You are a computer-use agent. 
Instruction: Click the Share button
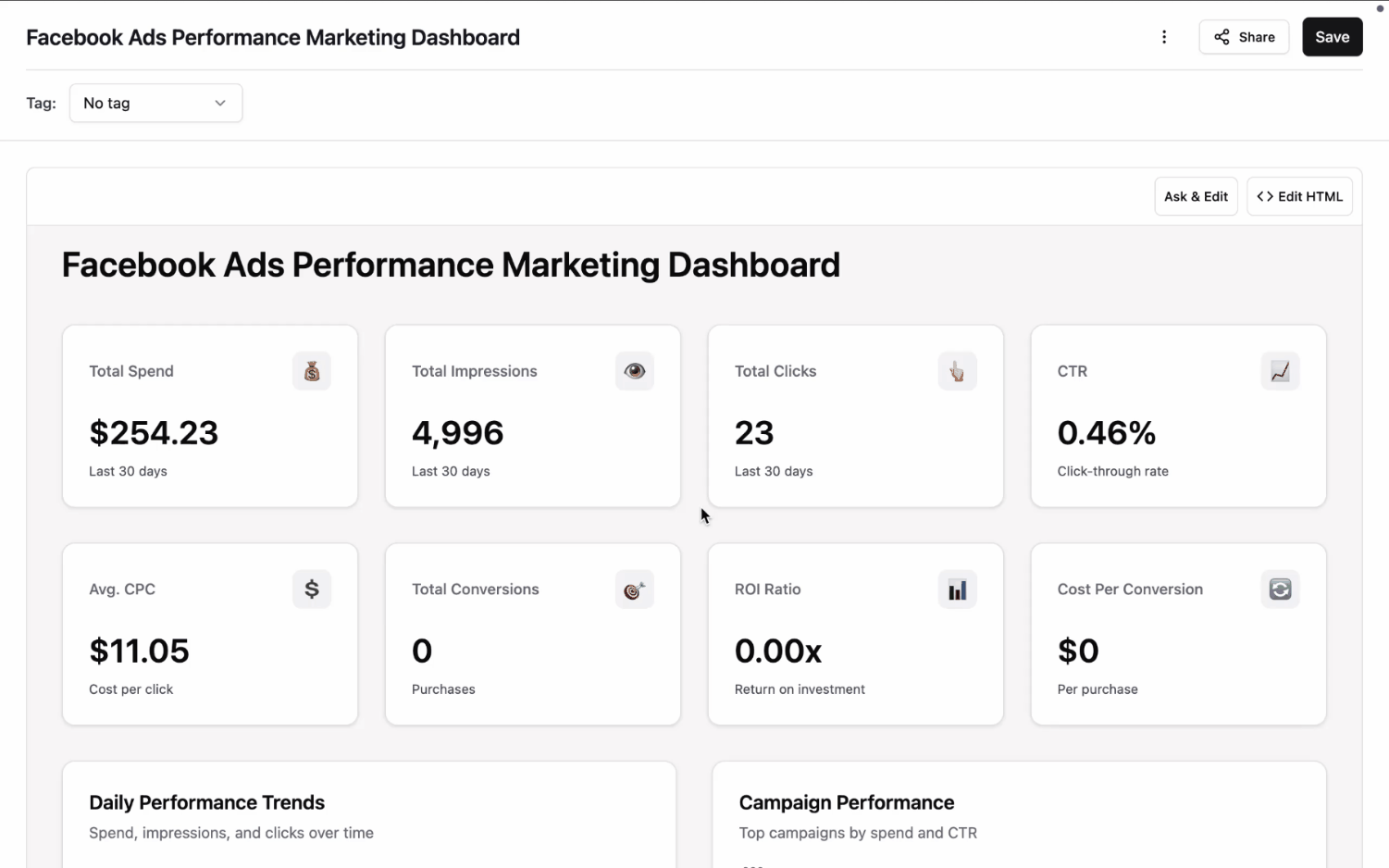point(1244,37)
